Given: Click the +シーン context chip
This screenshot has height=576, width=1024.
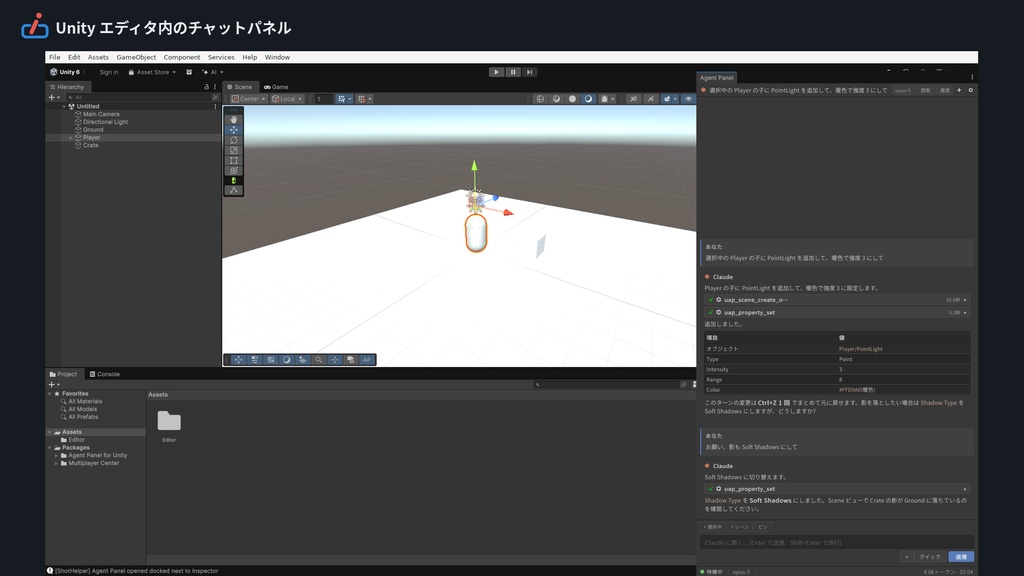Looking at the screenshot, I should (x=740, y=527).
